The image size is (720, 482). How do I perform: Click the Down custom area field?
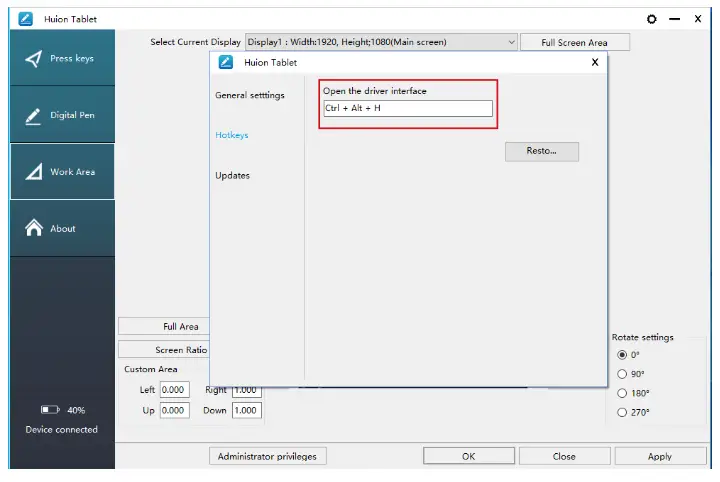pyautogui.click(x=247, y=410)
